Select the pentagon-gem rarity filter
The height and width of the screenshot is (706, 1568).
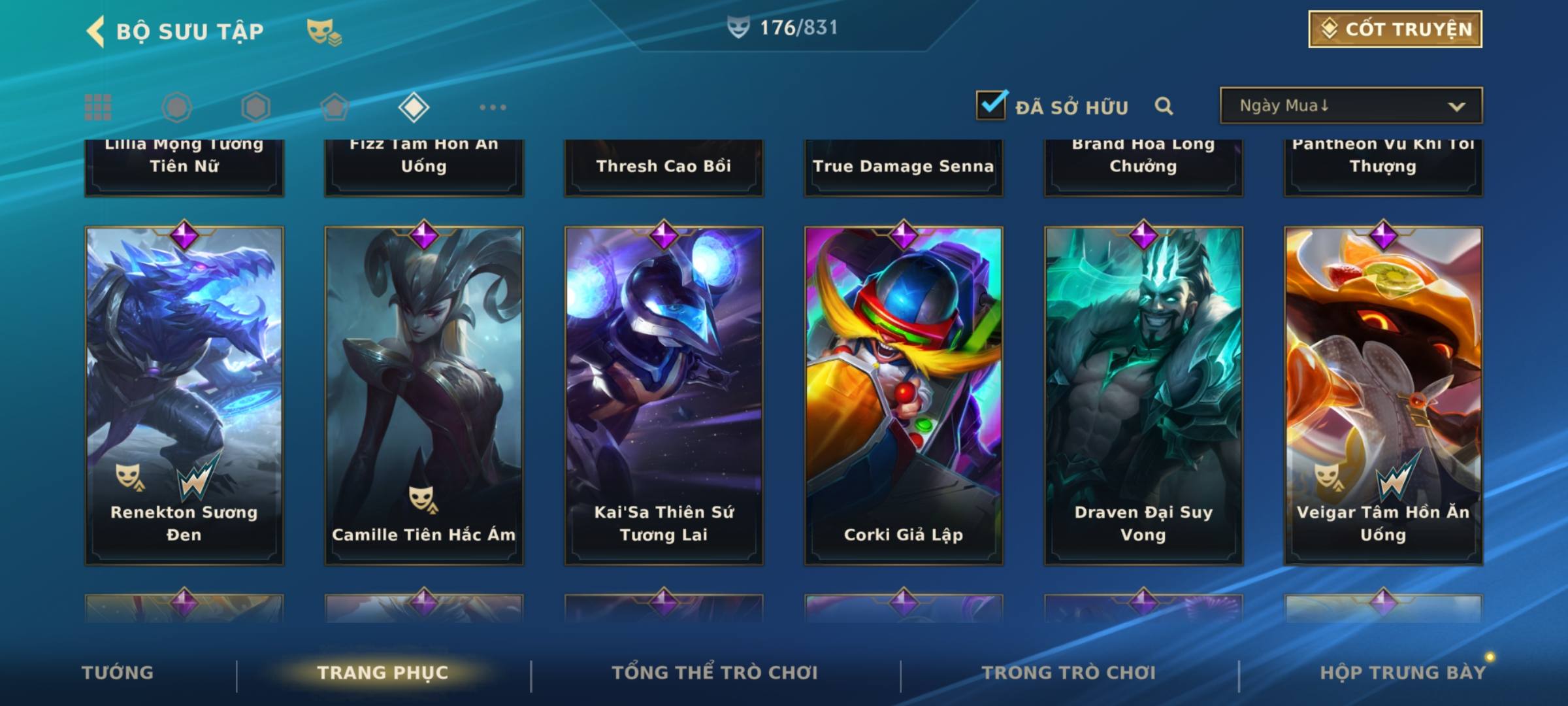pyautogui.click(x=335, y=107)
